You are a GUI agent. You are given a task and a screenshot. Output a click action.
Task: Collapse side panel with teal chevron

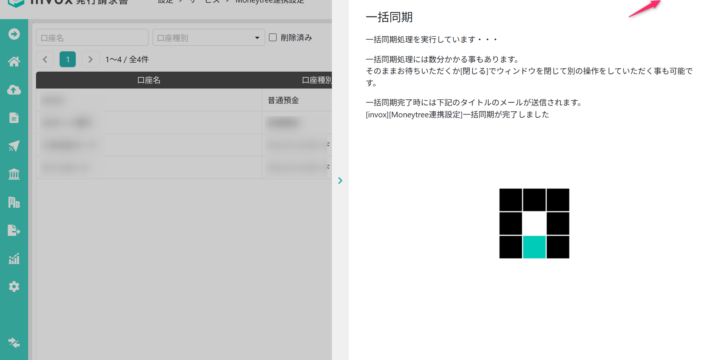click(340, 180)
